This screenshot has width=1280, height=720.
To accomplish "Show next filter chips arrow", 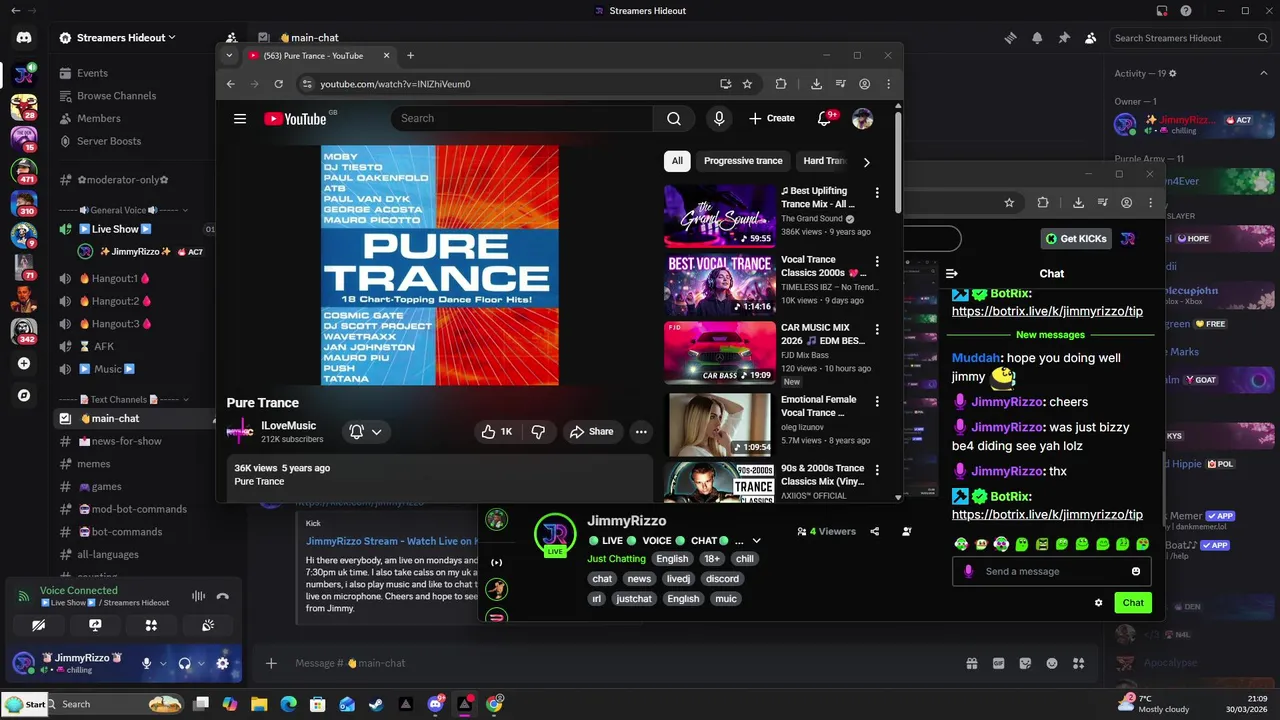I will [x=866, y=162].
